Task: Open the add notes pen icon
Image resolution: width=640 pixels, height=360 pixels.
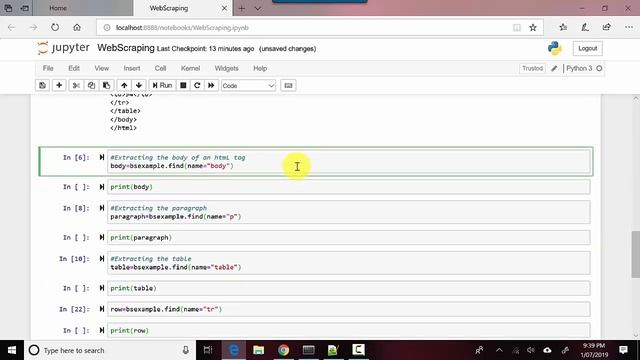Action: (x=585, y=27)
